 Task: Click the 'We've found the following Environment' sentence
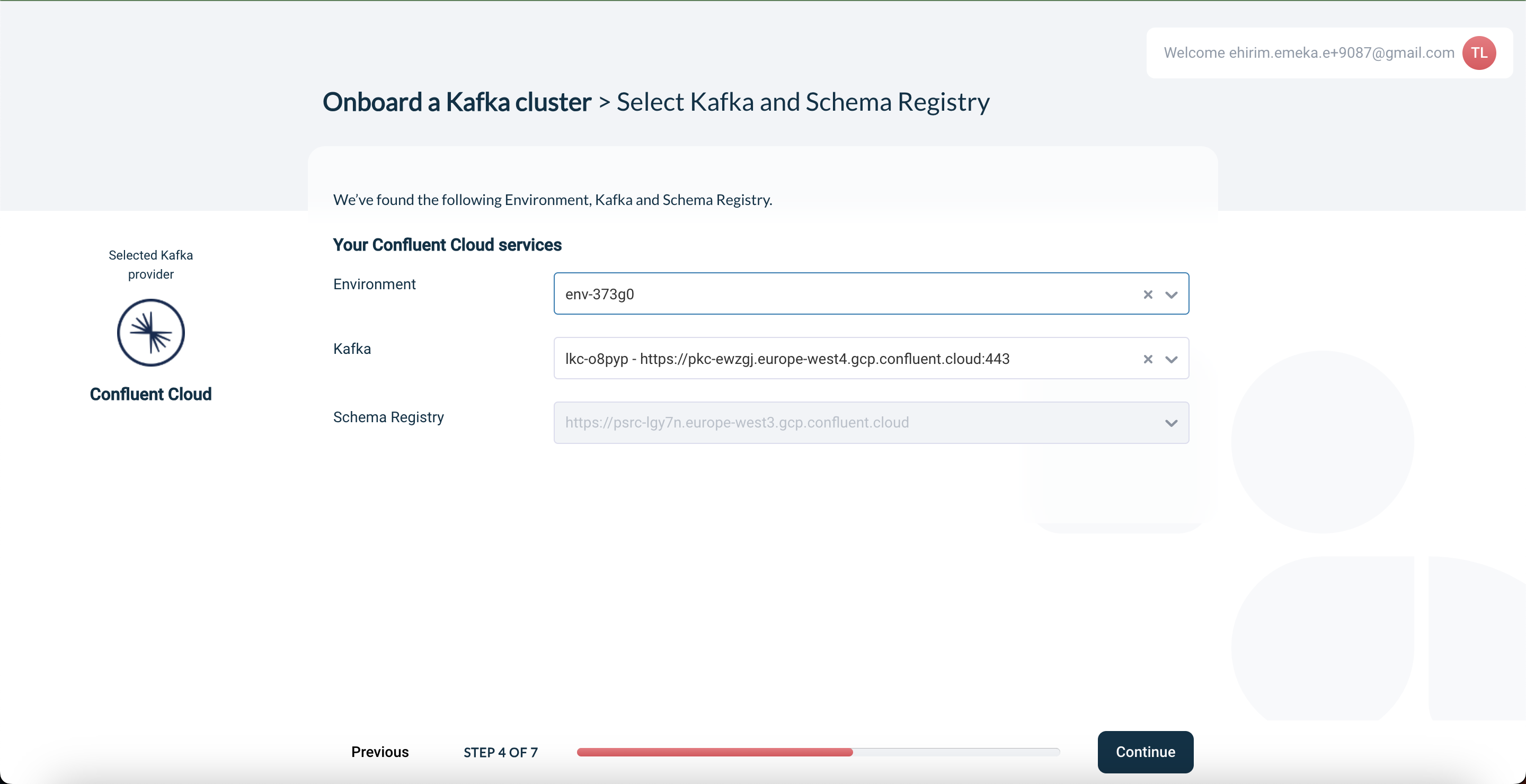552,200
